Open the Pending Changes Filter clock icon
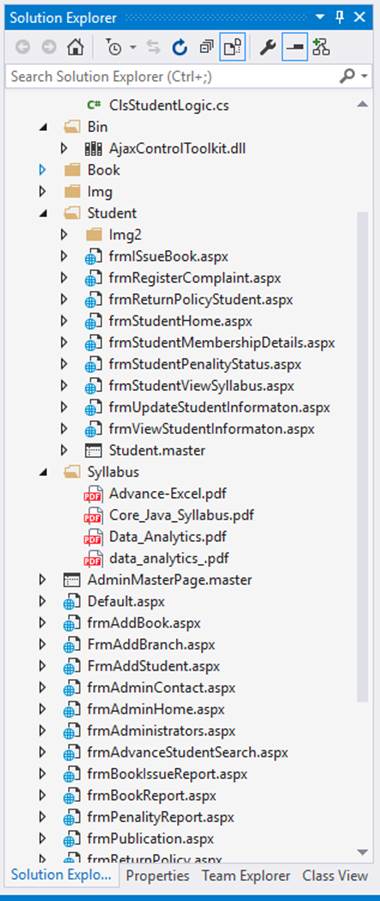This screenshot has width=380, height=901. 113,48
